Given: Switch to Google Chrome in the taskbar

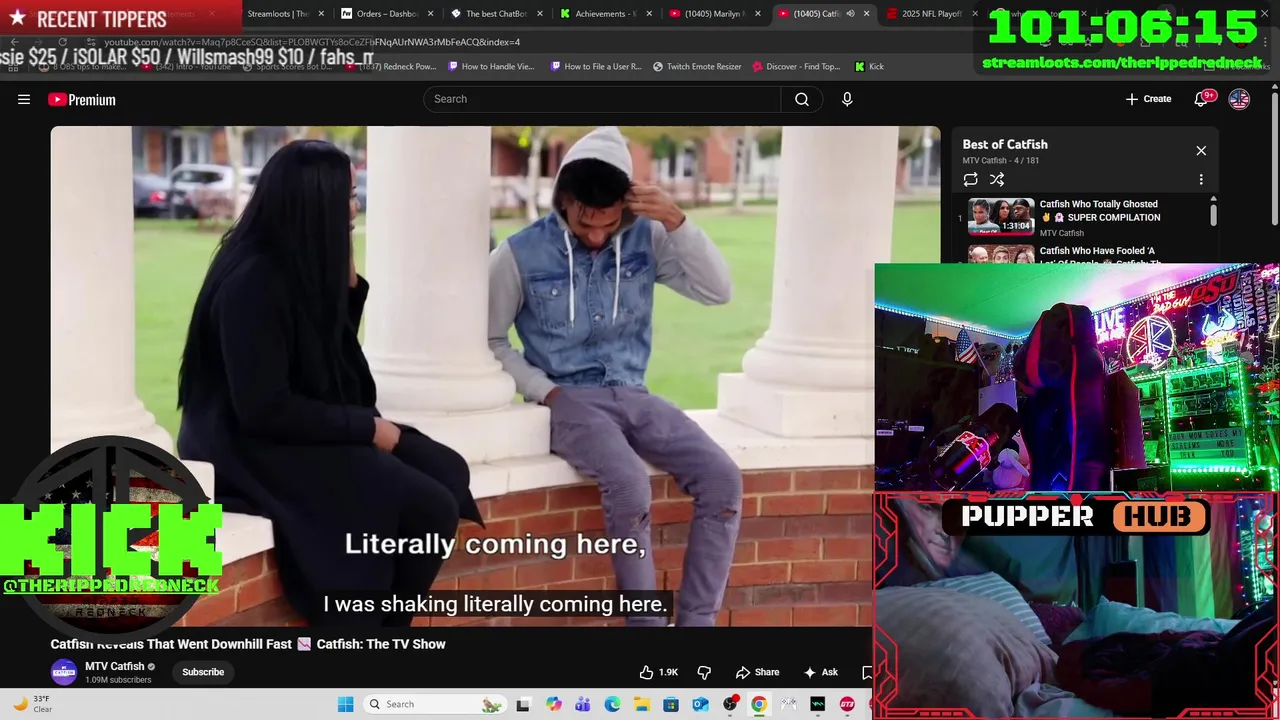Looking at the screenshot, I should (x=759, y=704).
